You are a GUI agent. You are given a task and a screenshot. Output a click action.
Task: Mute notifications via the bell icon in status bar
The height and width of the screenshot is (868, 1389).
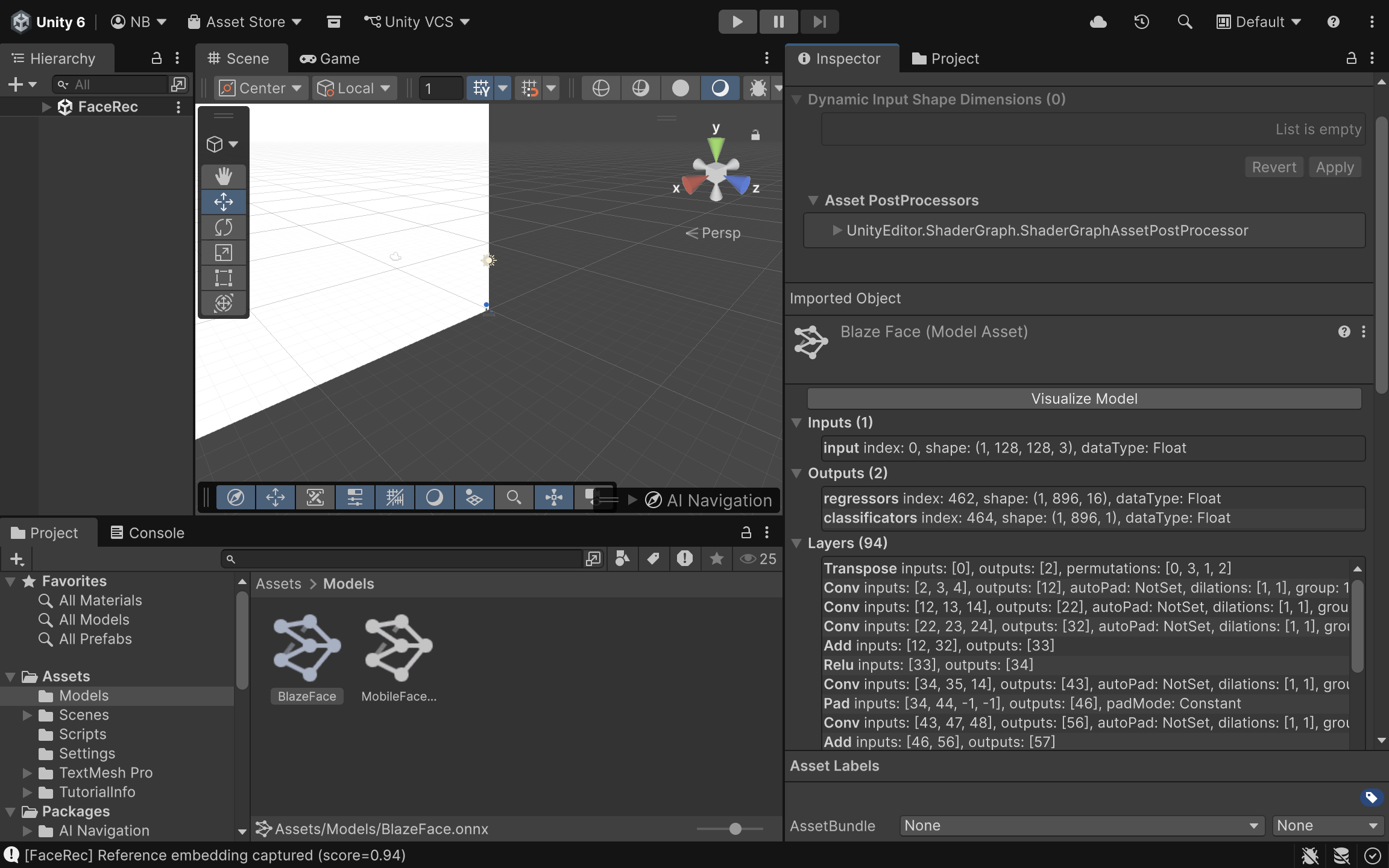coord(1309,855)
